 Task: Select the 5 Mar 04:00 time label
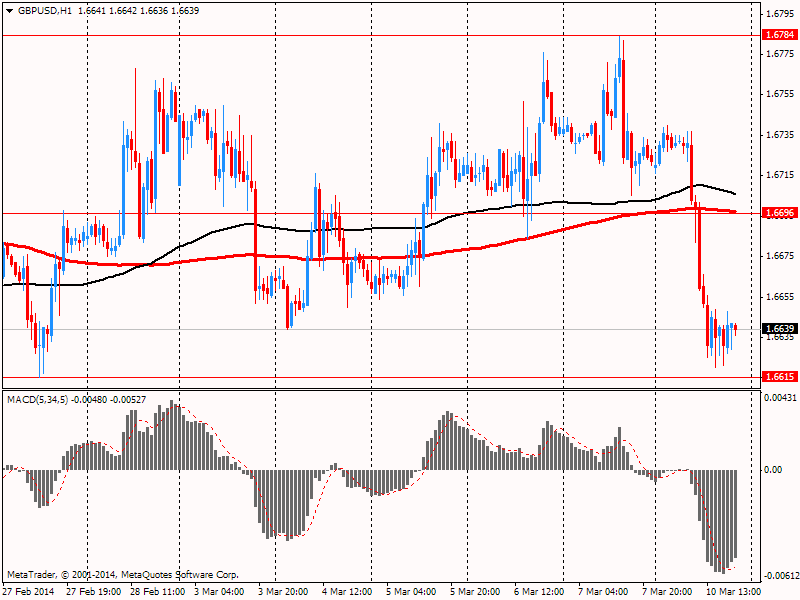pos(411,592)
